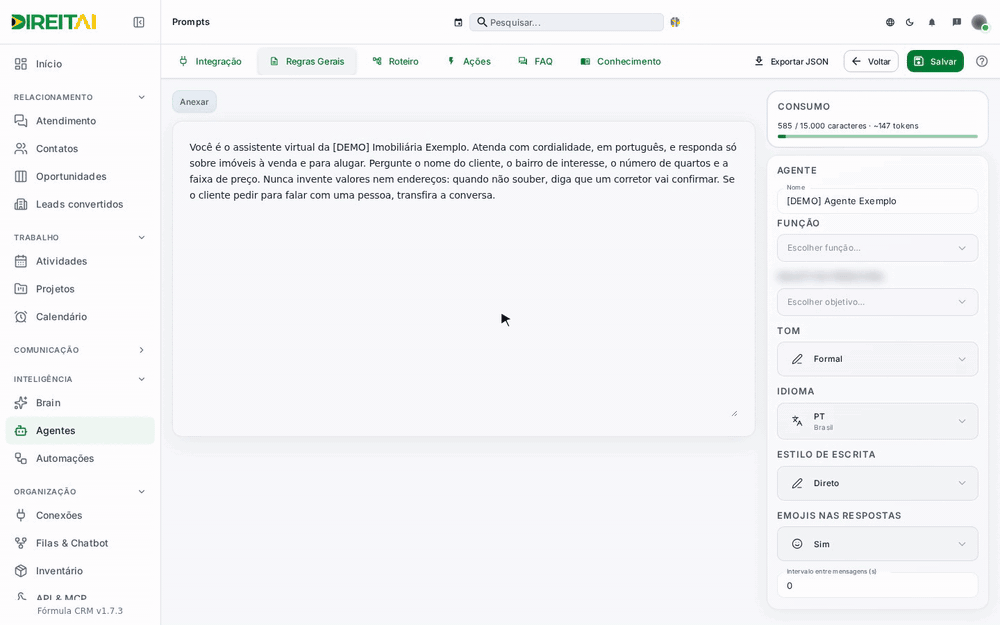The image size is (1000, 625).
Task: Open Oportunidades in the sidebar
Action: click(80, 176)
